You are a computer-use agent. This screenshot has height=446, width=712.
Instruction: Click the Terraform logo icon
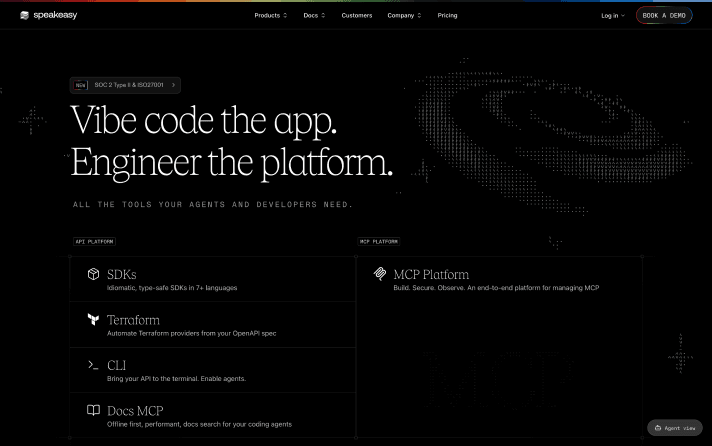(93, 319)
